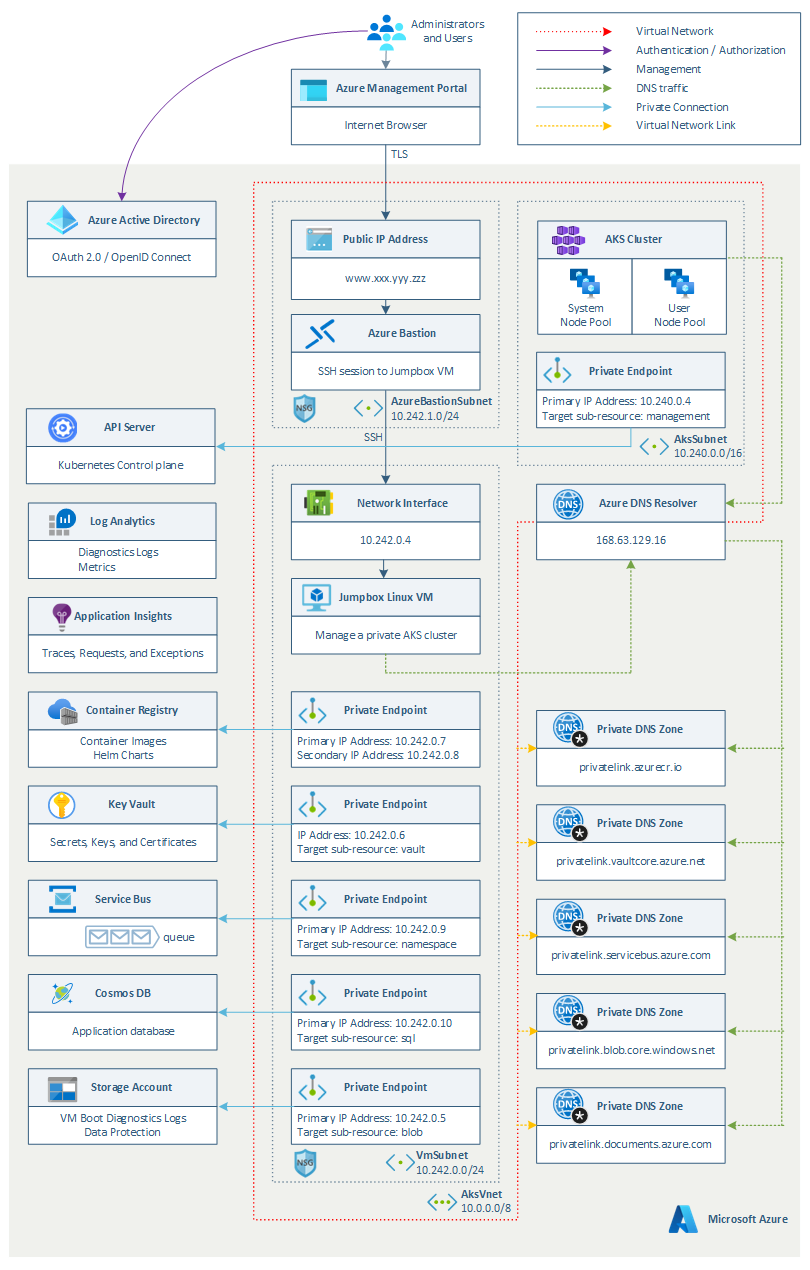This screenshot has height=1270, width=810.
Task: Click the NSG shield in VmSubnet
Action: tap(305, 1164)
